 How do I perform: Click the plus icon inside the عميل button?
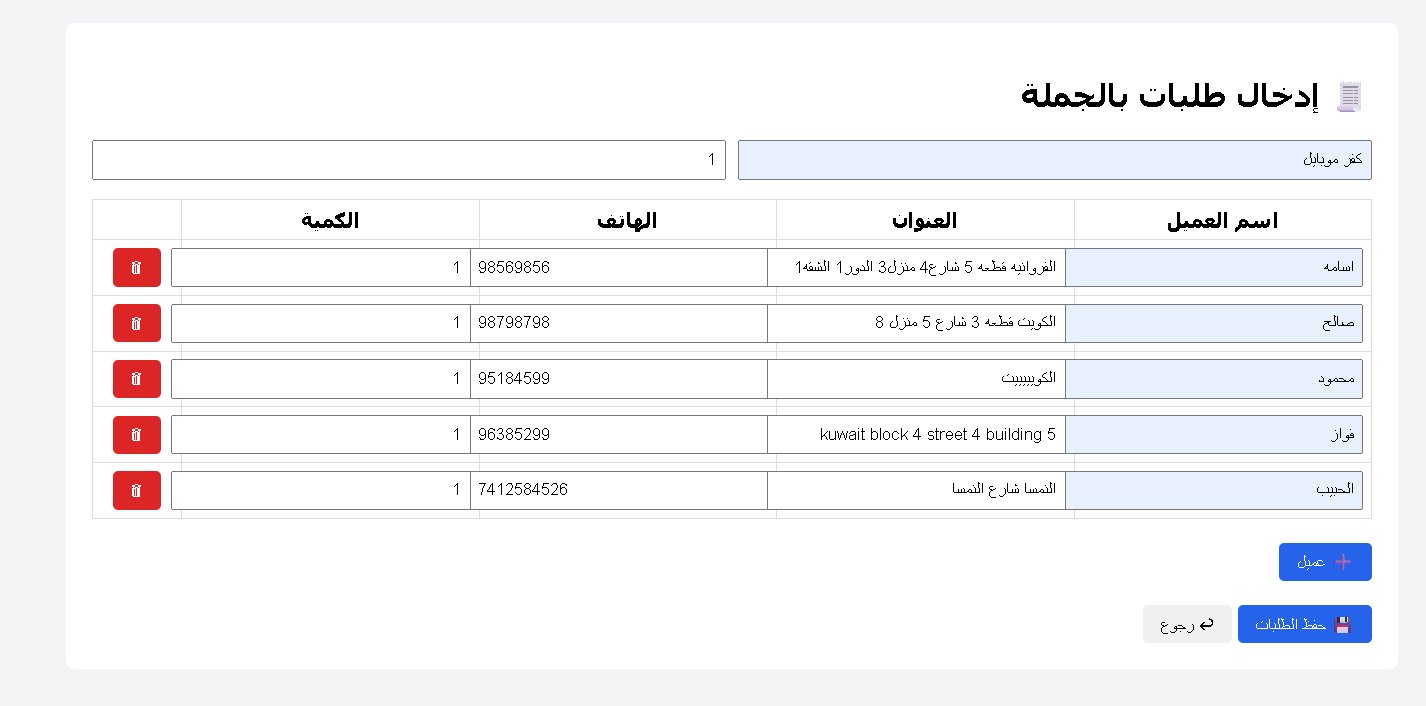[1341, 561]
